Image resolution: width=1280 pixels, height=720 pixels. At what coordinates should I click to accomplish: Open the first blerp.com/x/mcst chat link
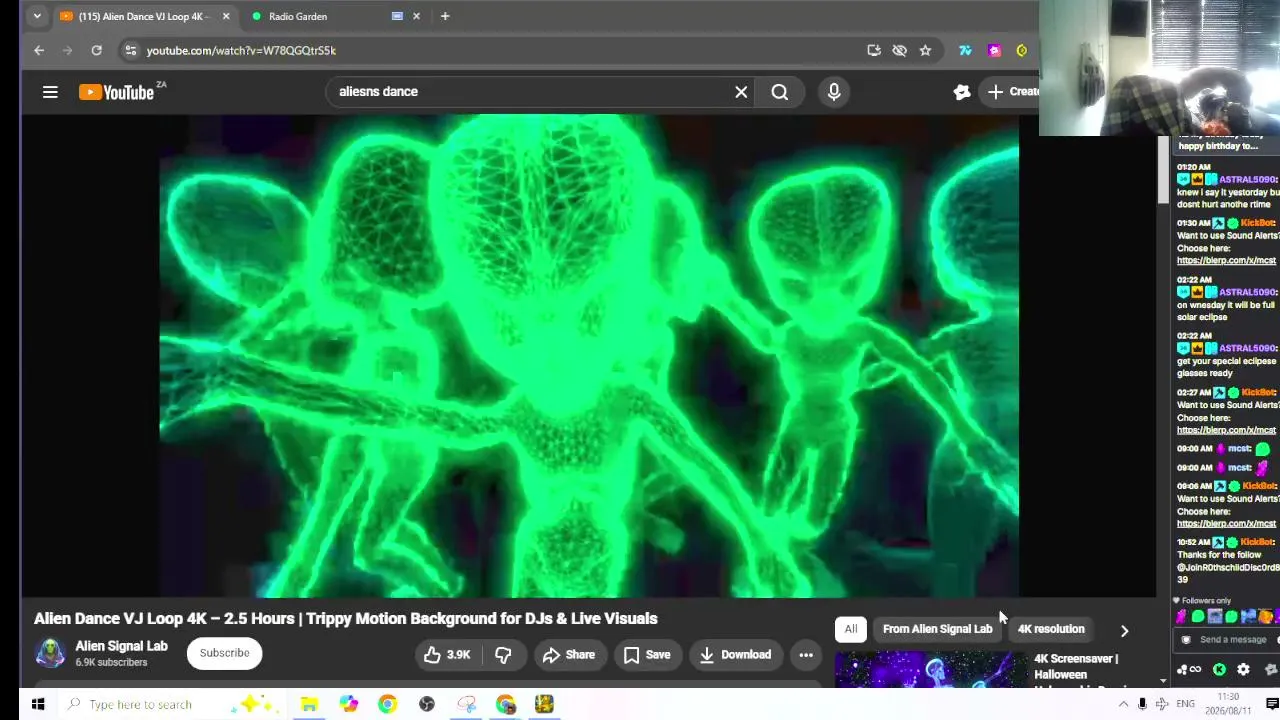(1226, 261)
